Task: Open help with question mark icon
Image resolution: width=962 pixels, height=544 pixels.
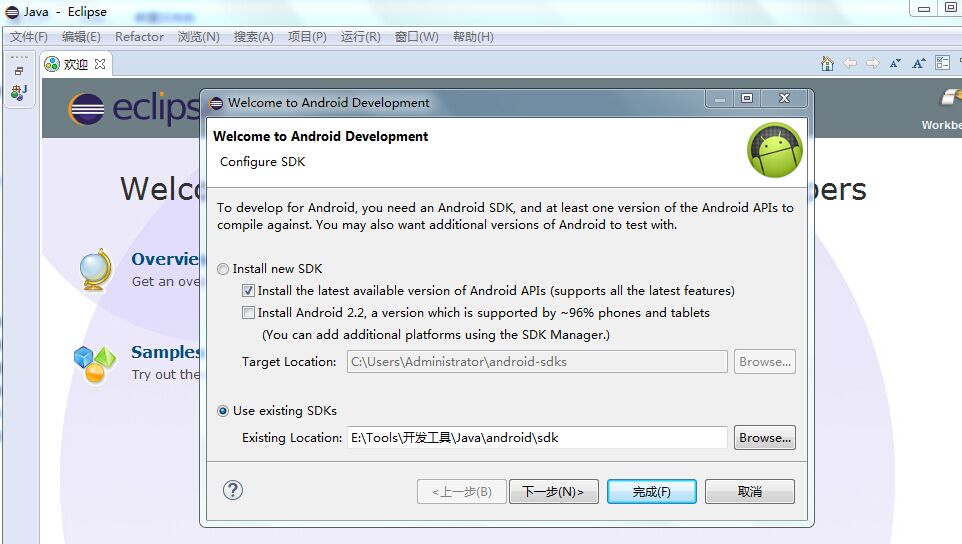Action: 233,490
